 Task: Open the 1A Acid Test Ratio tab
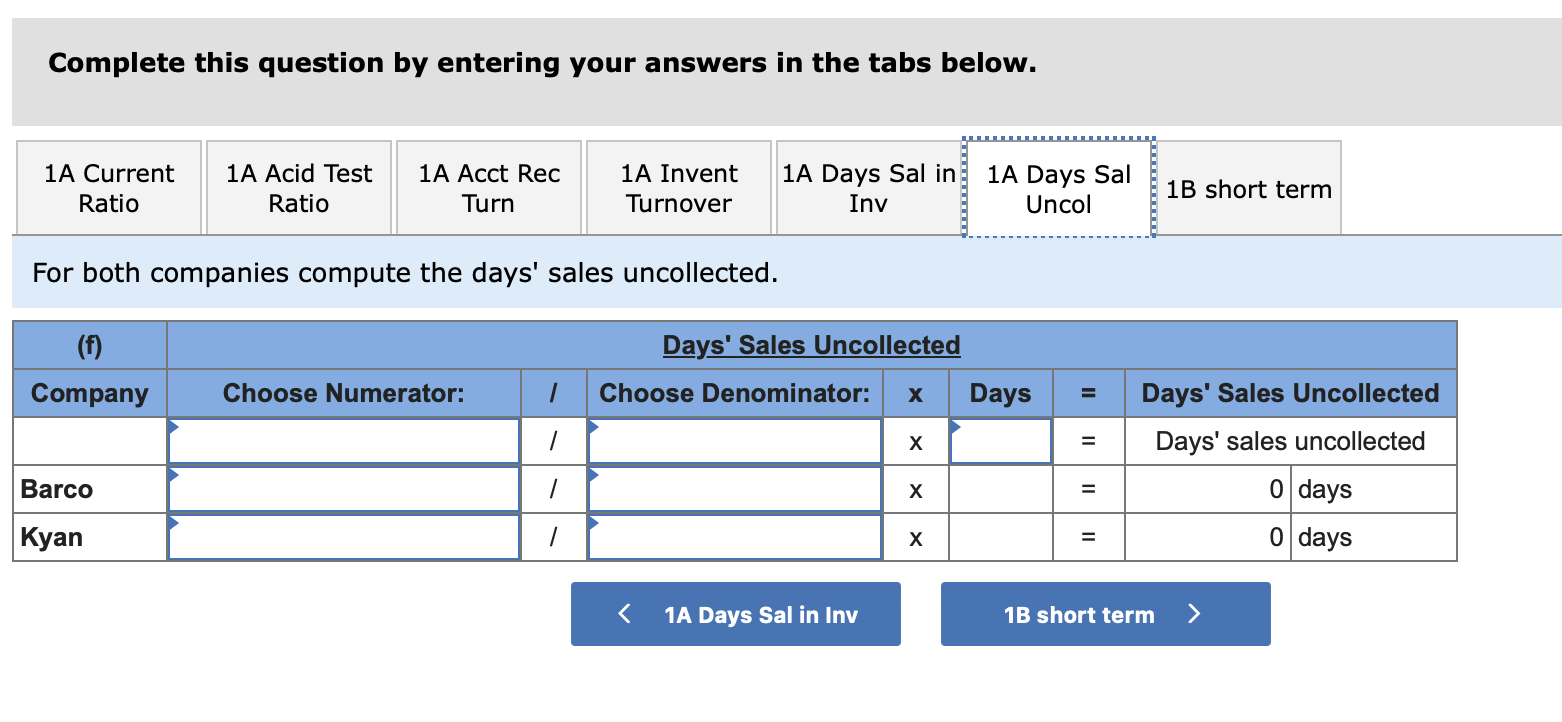(x=298, y=187)
